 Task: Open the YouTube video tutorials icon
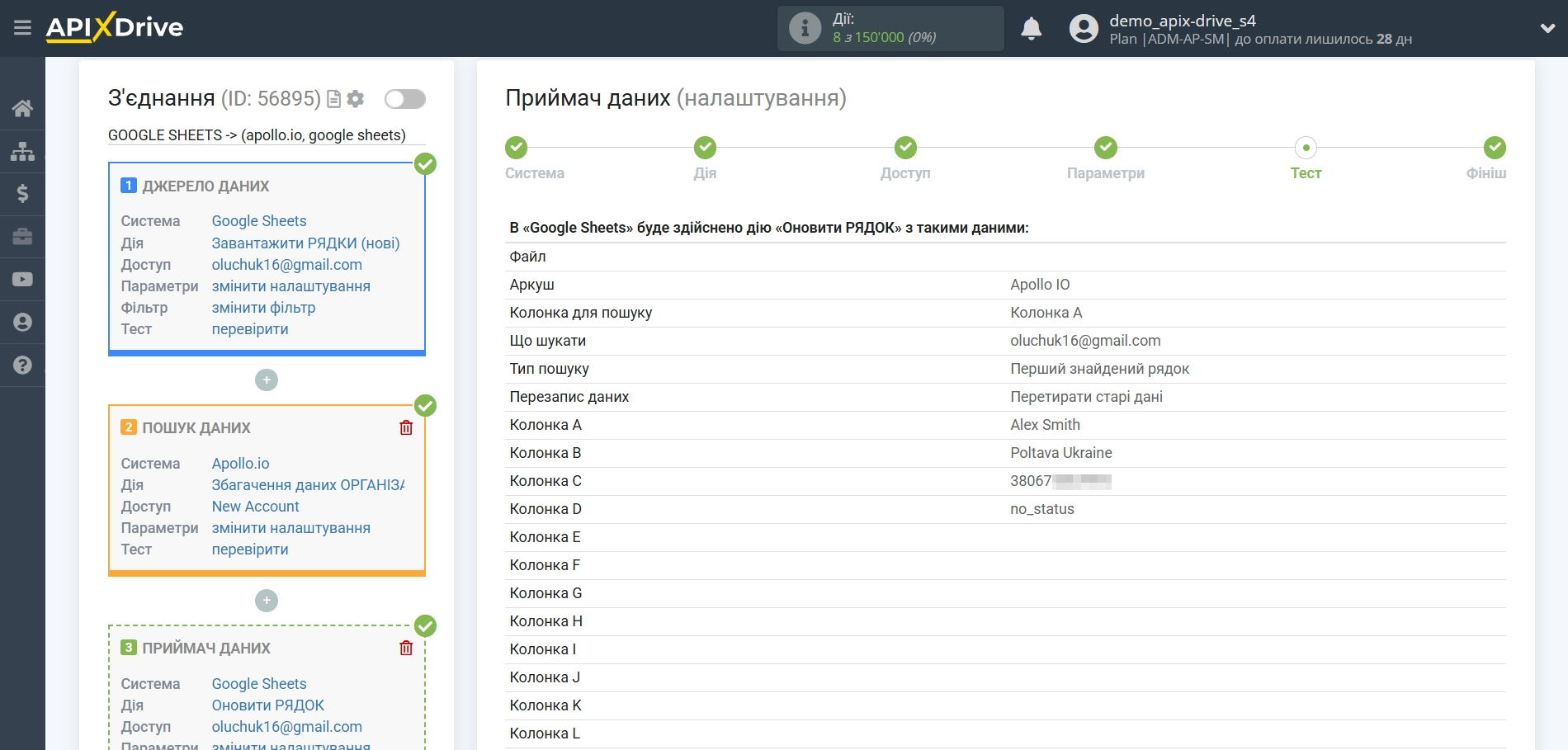[22, 280]
